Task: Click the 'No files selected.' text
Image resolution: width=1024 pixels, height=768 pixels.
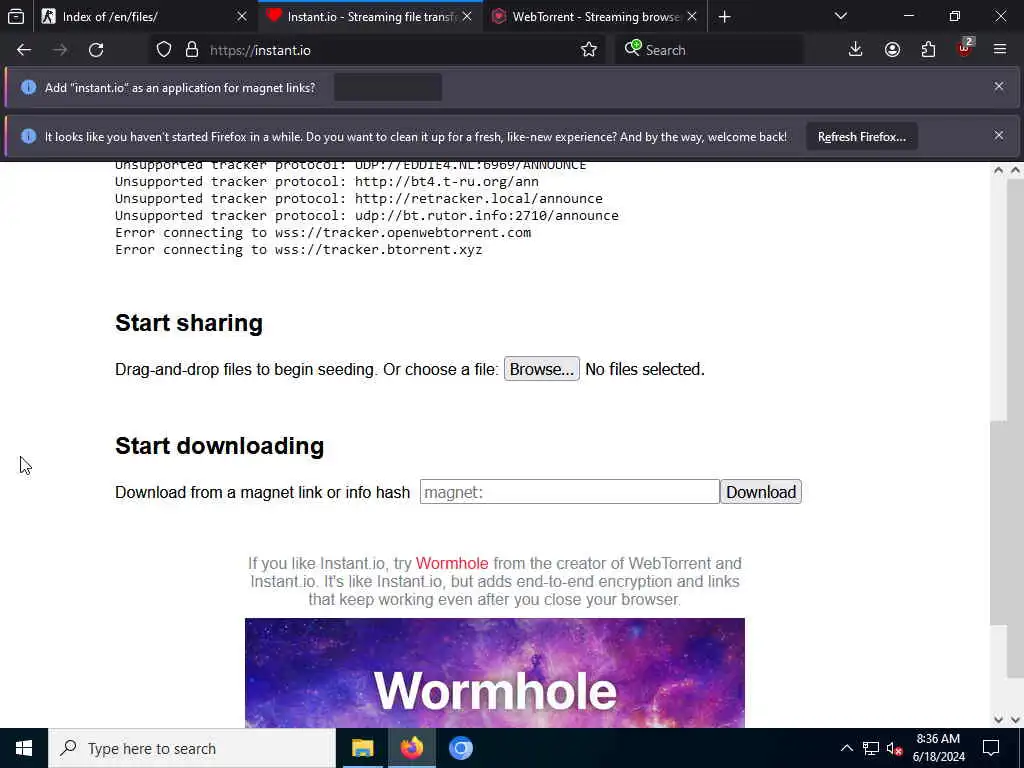Action: [x=645, y=369]
